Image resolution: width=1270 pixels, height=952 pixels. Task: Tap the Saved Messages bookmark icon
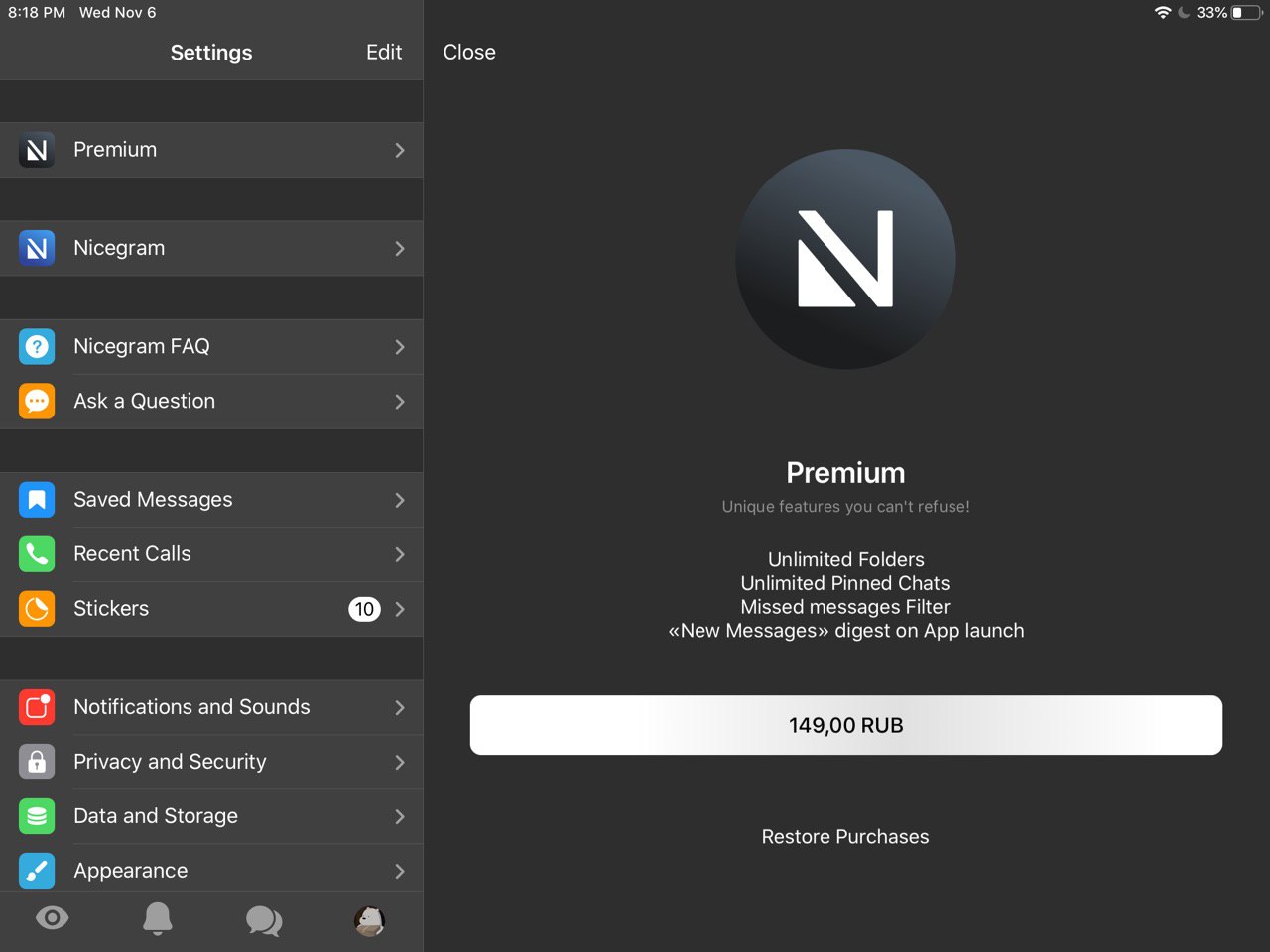tap(37, 499)
